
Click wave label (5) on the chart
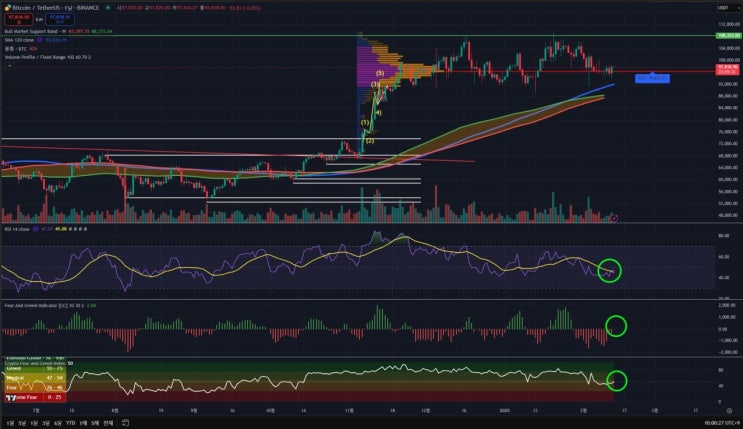pos(380,73)
